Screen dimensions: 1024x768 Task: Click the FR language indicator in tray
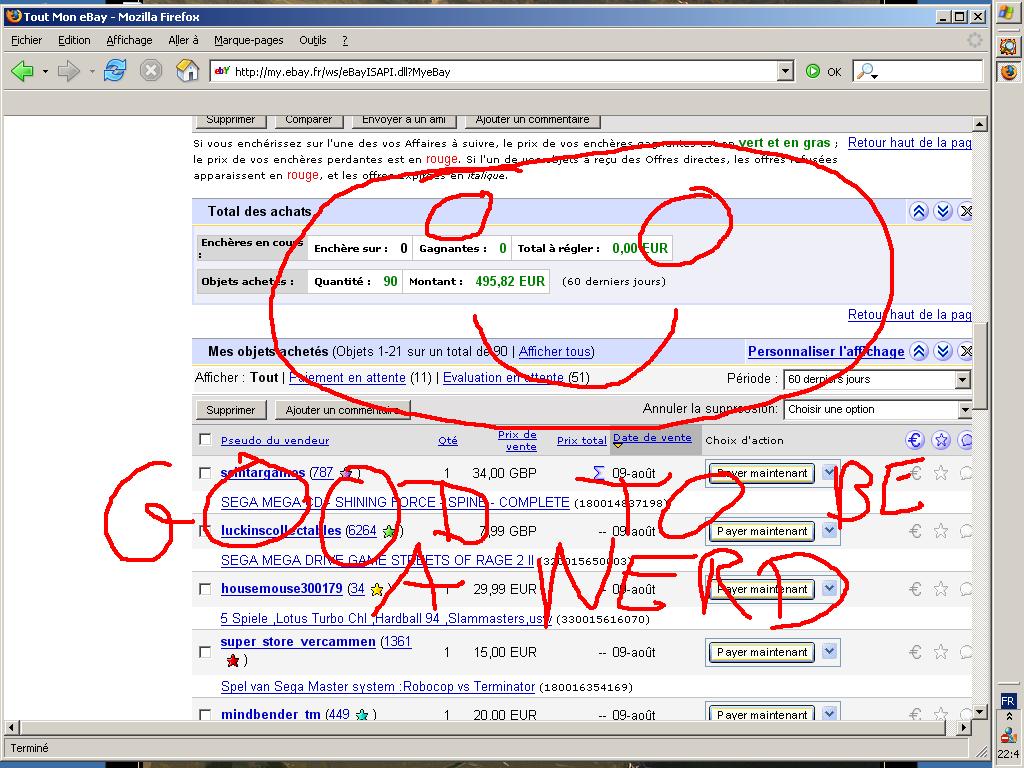point(1008,701)
